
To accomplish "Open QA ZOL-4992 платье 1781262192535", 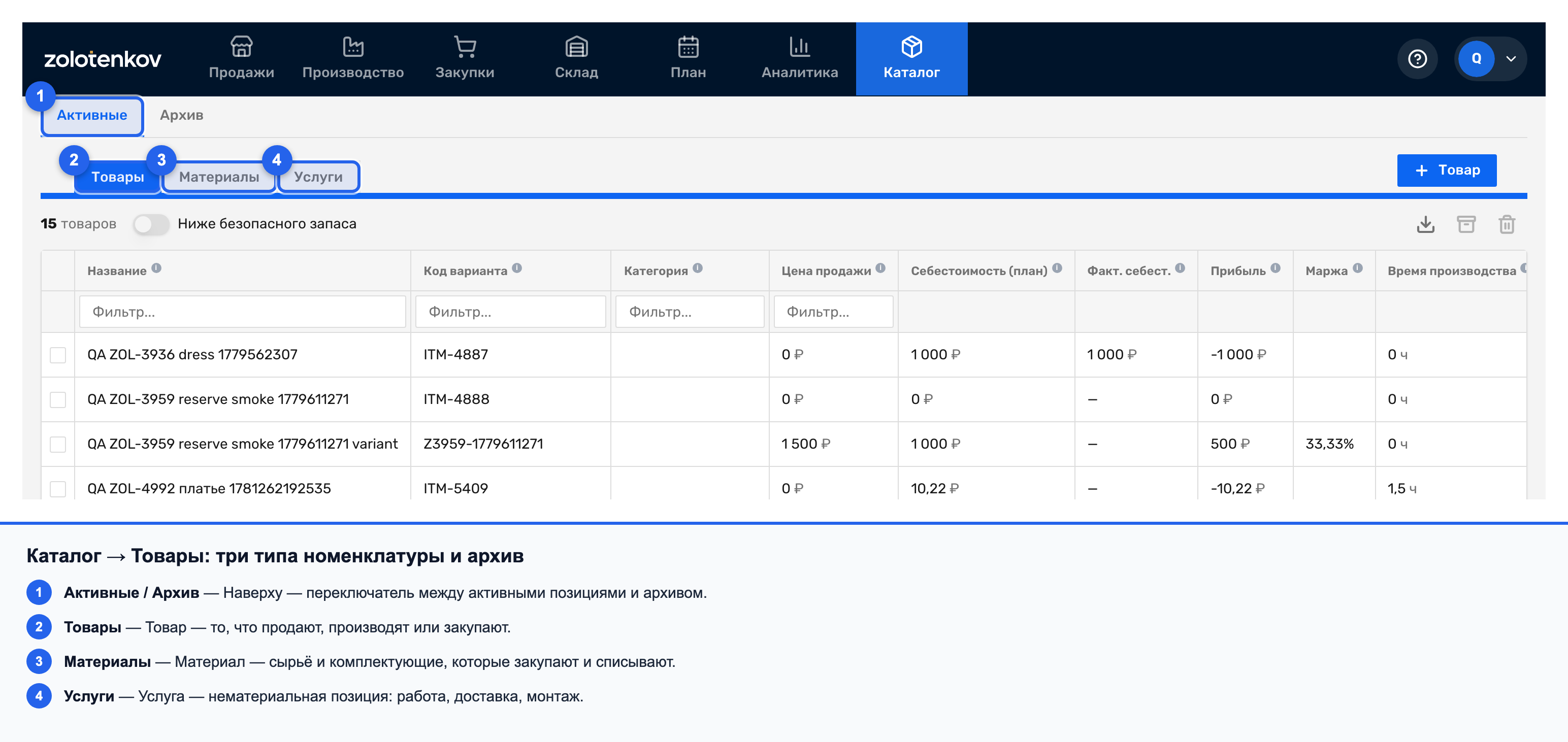I will point(209,488).
